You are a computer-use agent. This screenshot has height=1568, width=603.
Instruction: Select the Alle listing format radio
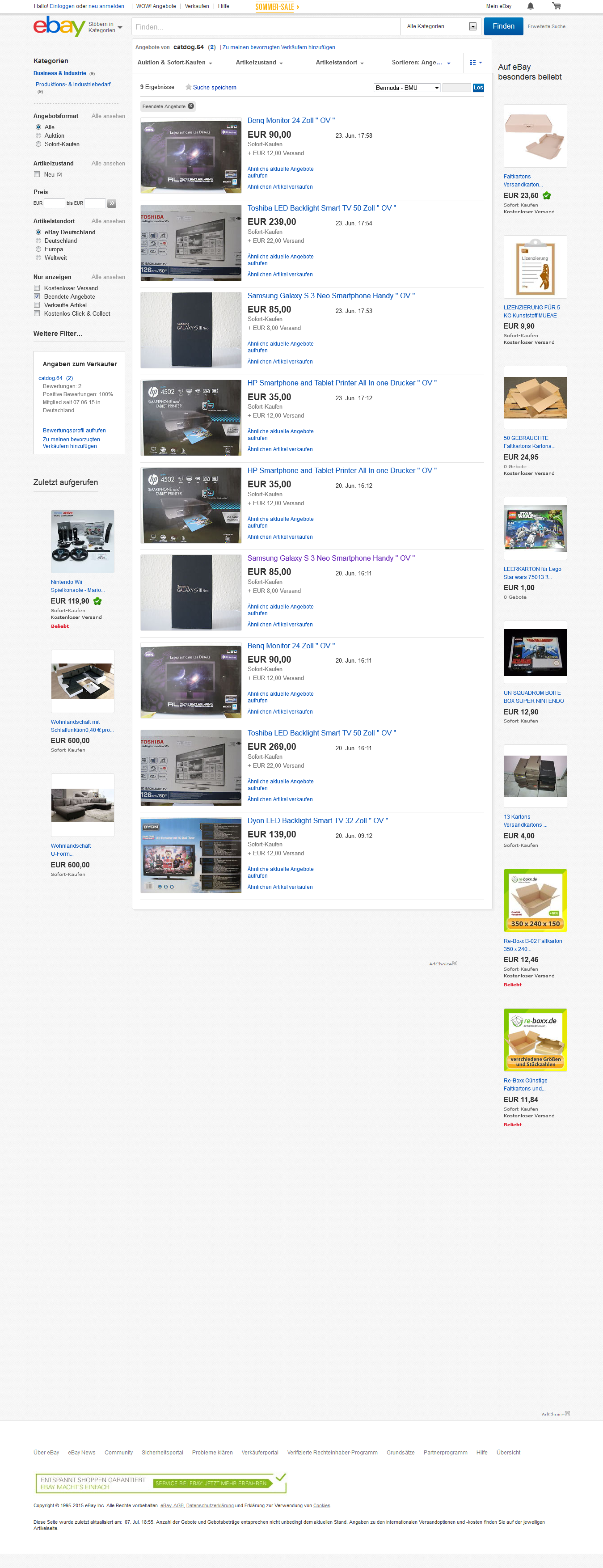38,127
